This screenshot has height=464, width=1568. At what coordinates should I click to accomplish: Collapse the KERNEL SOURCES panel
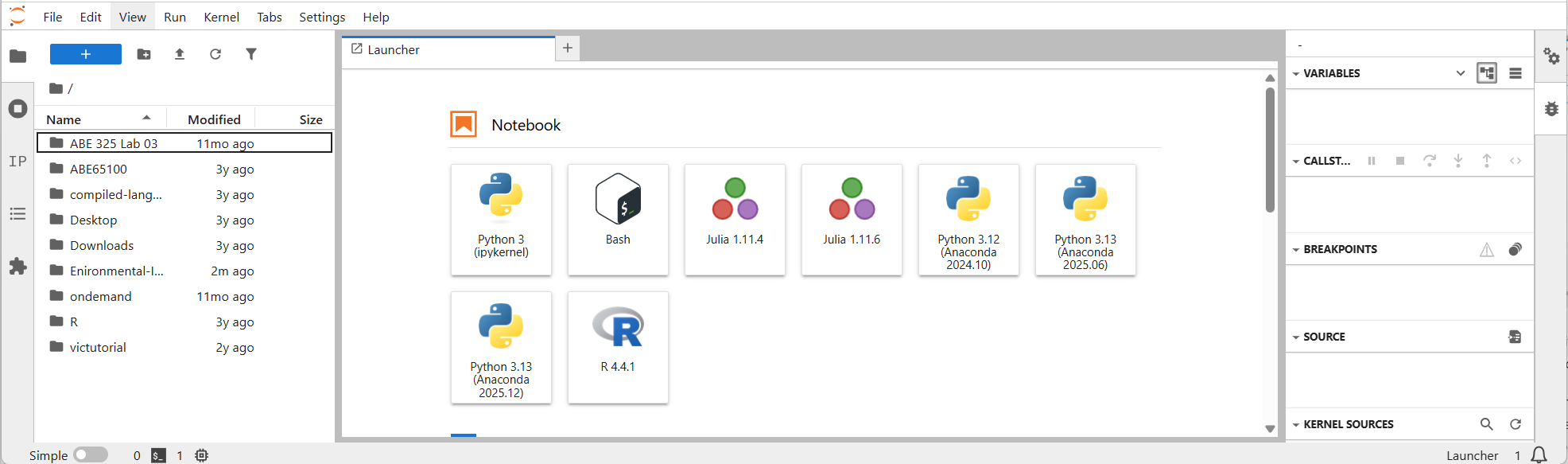click(x=1296, y=425)
